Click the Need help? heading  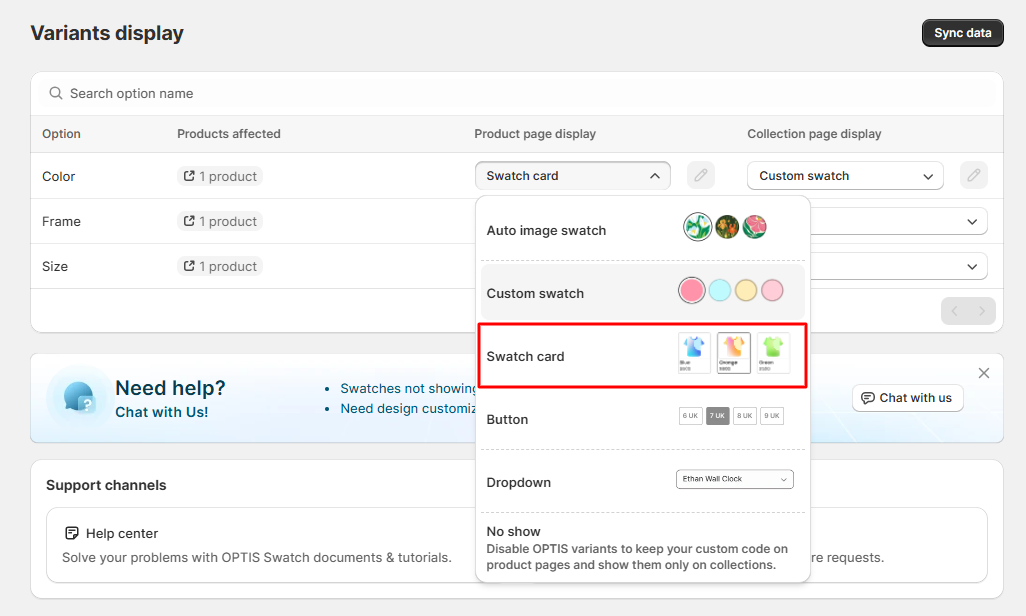point(170,388)
